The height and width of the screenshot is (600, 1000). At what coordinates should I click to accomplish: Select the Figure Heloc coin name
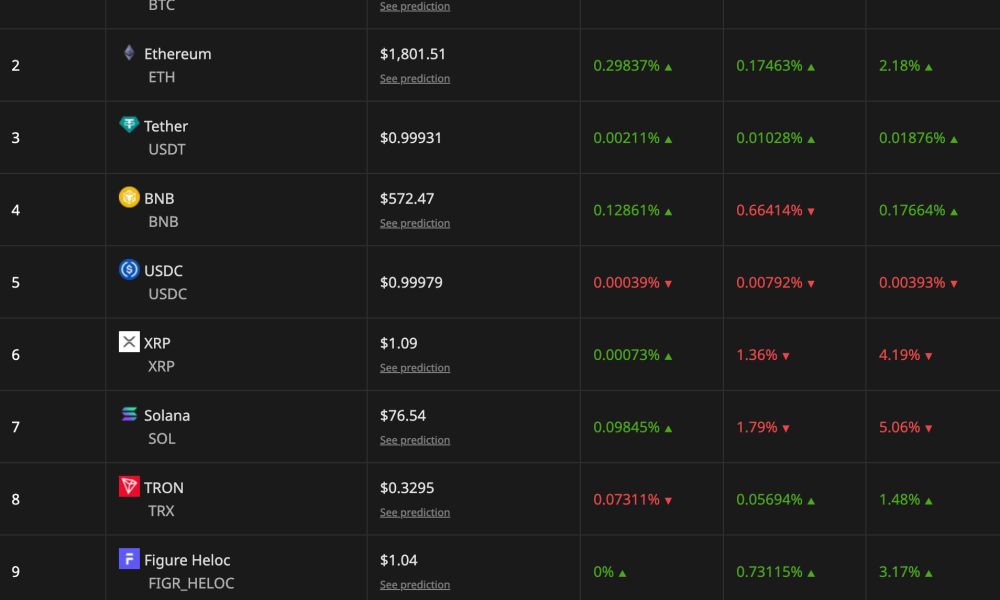pos(187,560)
